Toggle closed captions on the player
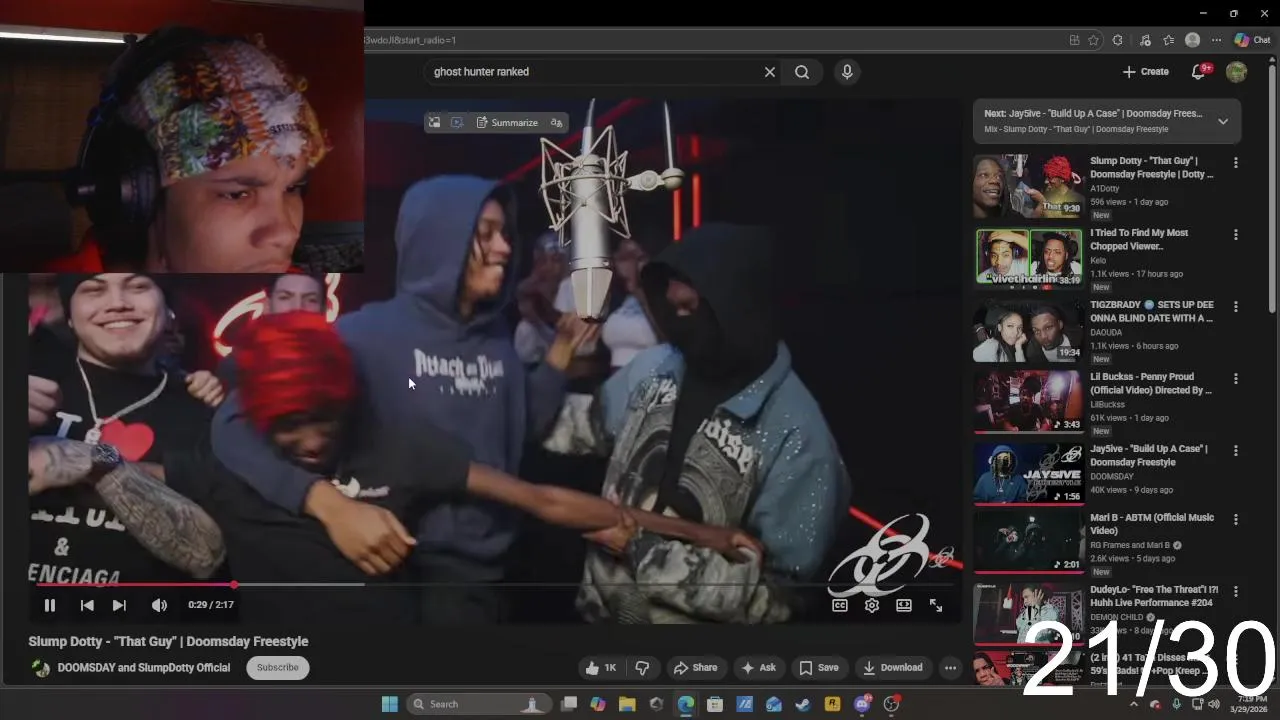Image resolution: width=1280 pixels, height=720 pixels. (x=840, y=605)
